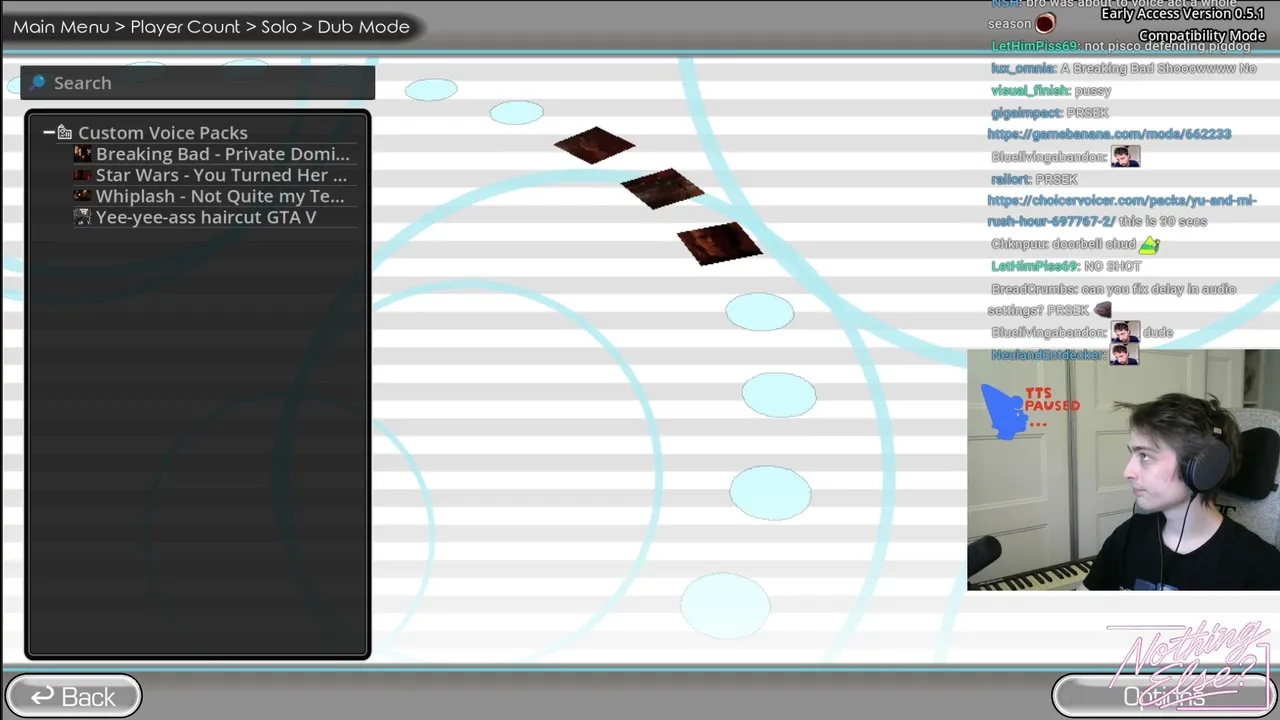This screenshot has height=720, width=1280.
Task: Click the BreadCrumbs chat username
Action: (1034, 289)
